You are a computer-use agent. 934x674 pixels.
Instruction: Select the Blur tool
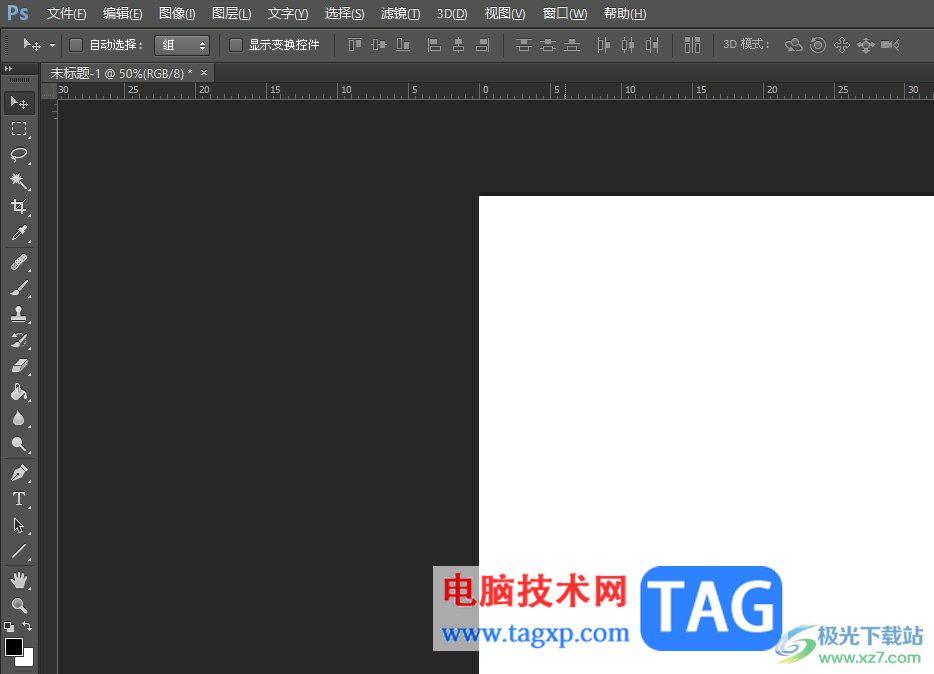[19, 418]
